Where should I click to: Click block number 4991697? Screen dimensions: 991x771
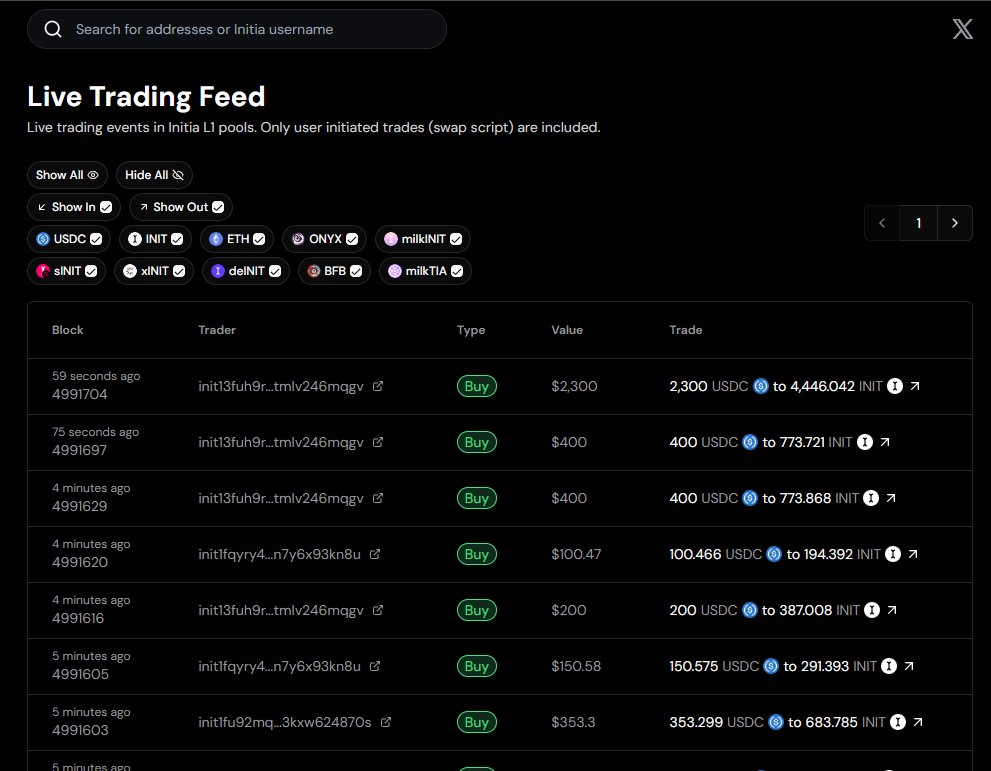click(80, 450)
